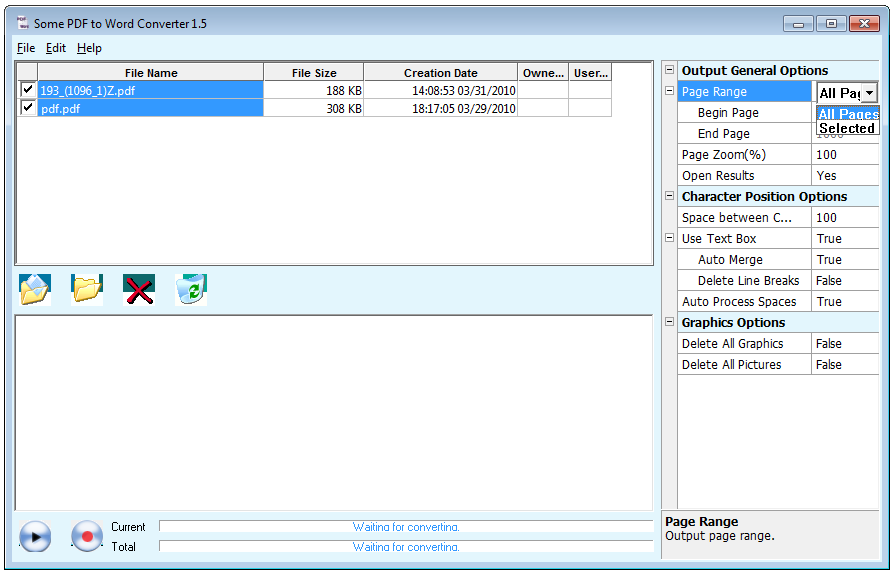Click the app icon in the title bar
This screenshot has width=895, height=577.
pyautogui.click(x=23, y=23)
